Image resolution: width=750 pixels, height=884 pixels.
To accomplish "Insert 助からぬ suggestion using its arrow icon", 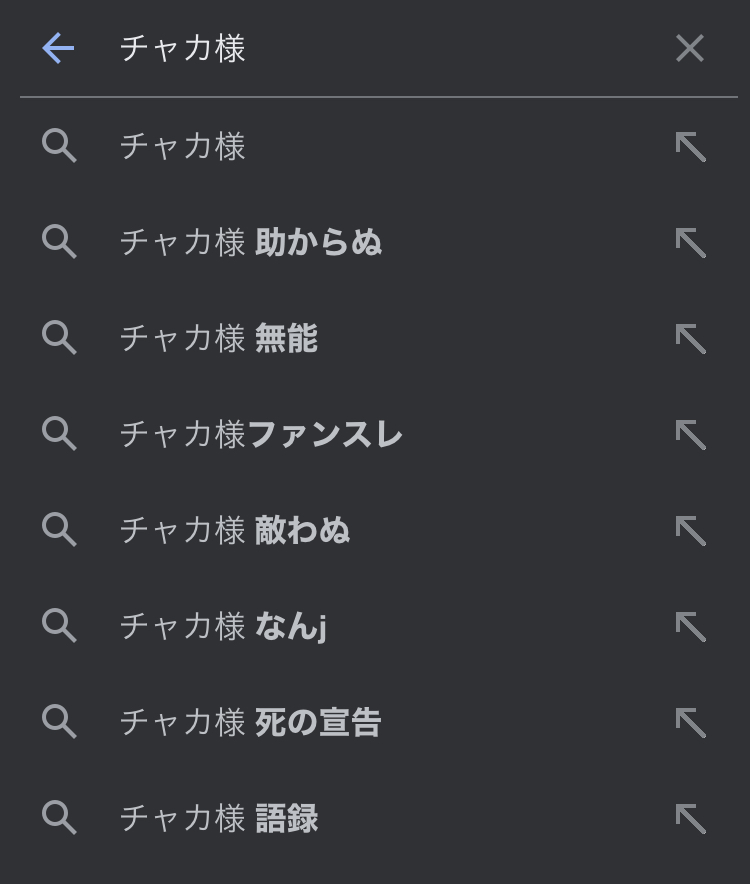I will click(x=690, y=243).
